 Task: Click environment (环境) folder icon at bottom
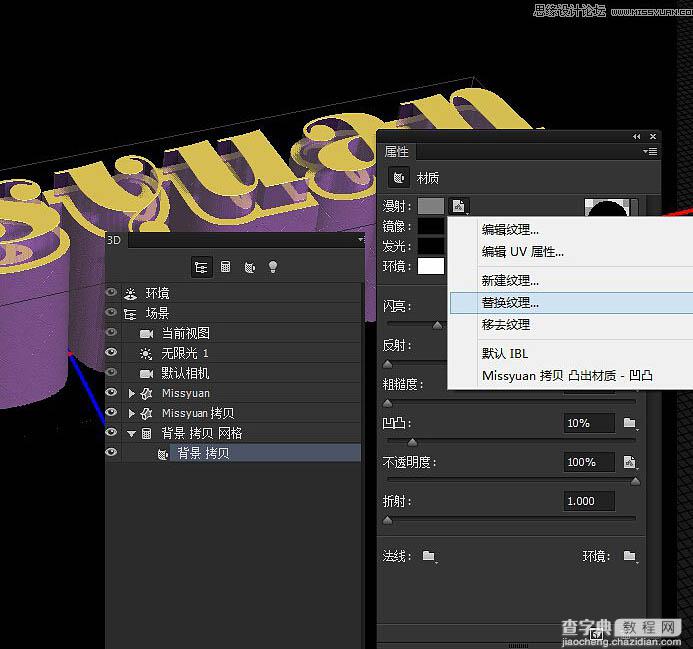coord(630,556)
